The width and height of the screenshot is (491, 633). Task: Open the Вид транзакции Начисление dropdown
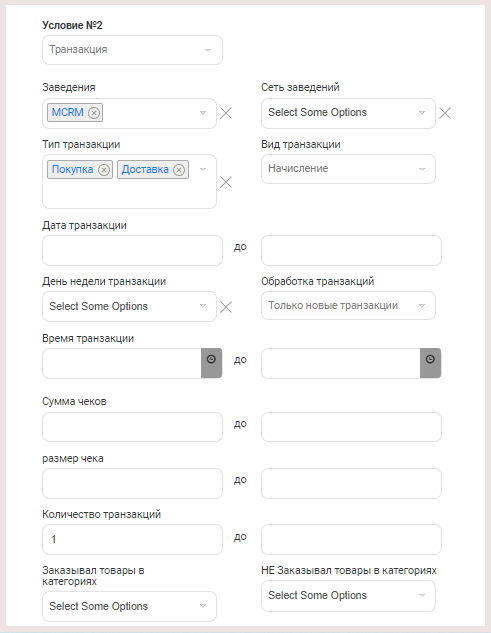[348, 169]
